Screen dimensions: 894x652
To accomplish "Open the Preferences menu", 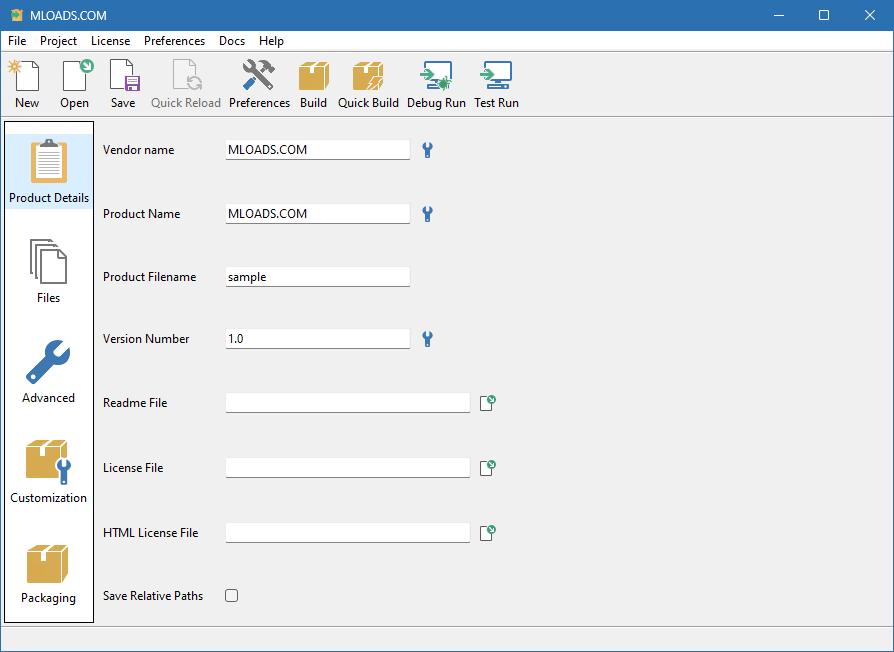I will [x=174, y=41].
